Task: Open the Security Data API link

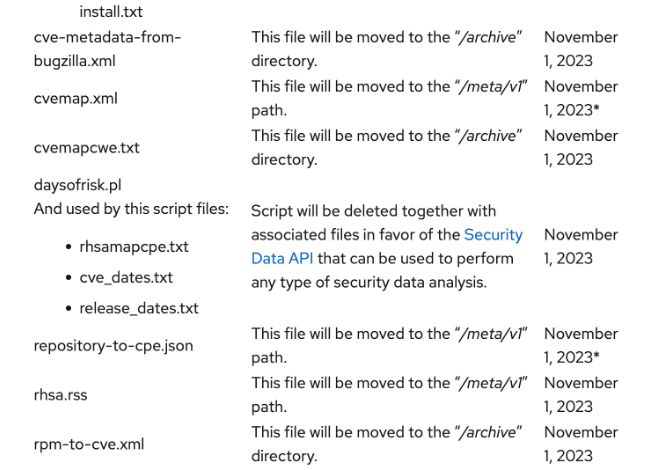Action: pyautogui.click(x=387, y=246)
